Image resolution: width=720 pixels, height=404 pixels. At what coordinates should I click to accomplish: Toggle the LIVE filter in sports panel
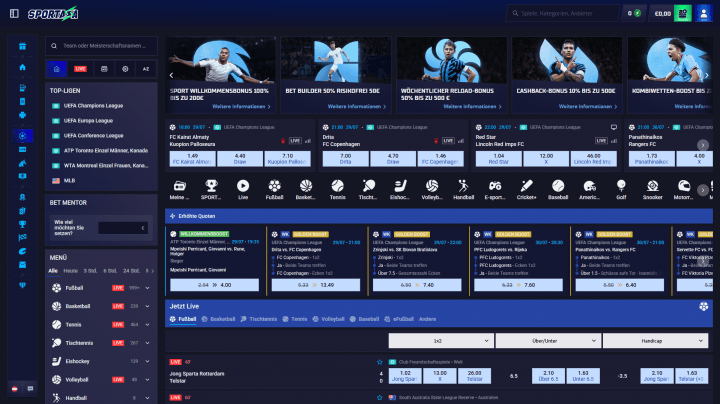point(80,69)
